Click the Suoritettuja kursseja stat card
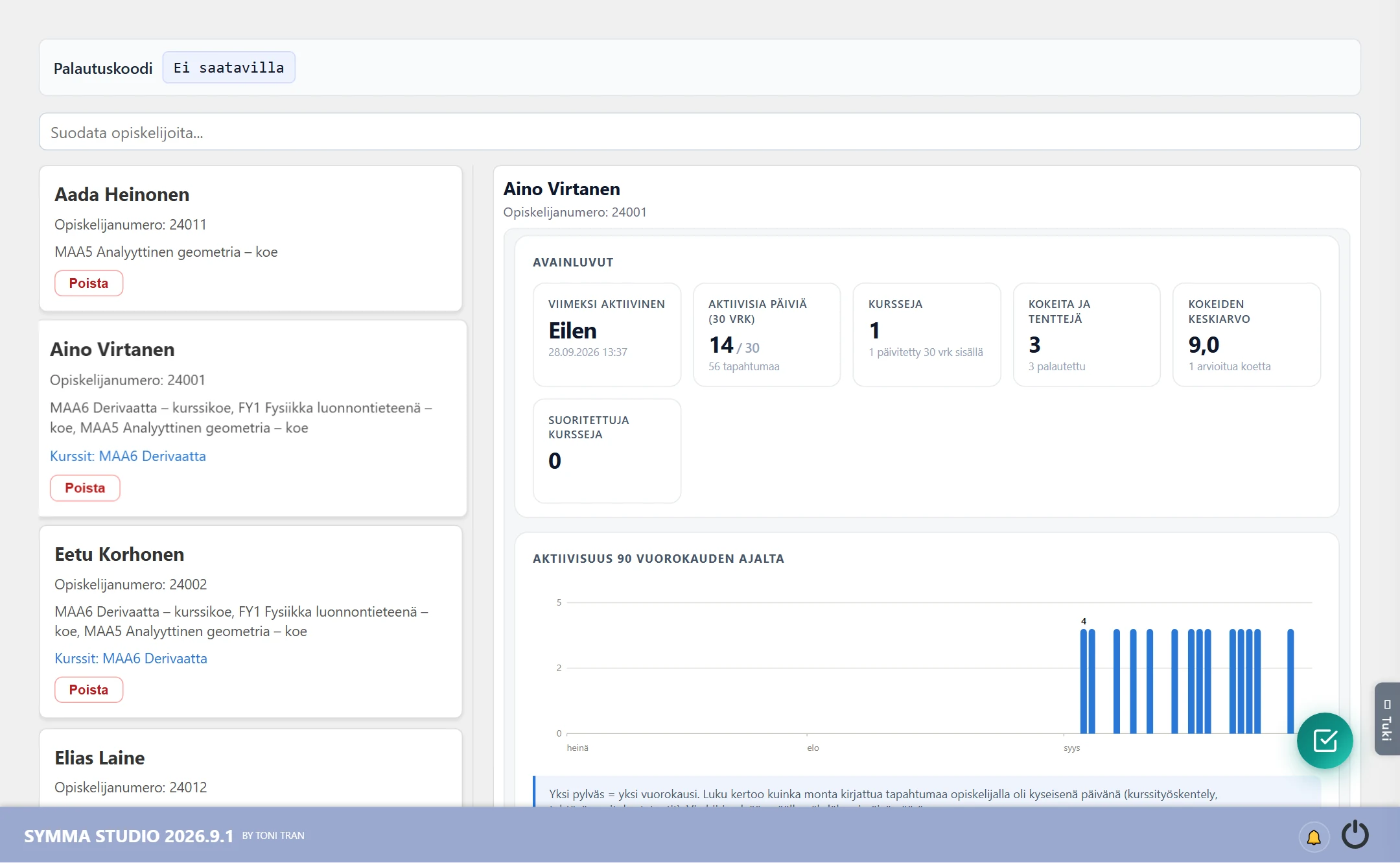Screen dimensions: 1400x863 point(607,451)
